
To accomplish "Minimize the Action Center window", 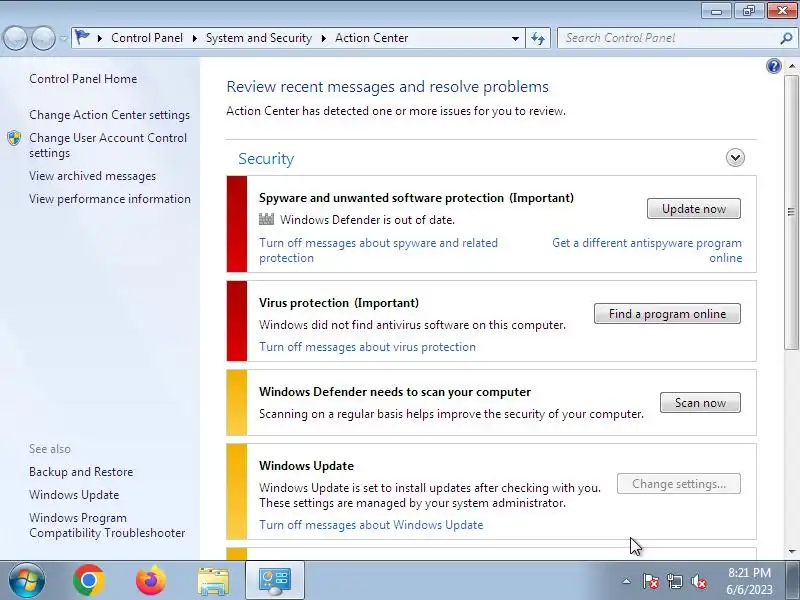I will tap(717, 11).
